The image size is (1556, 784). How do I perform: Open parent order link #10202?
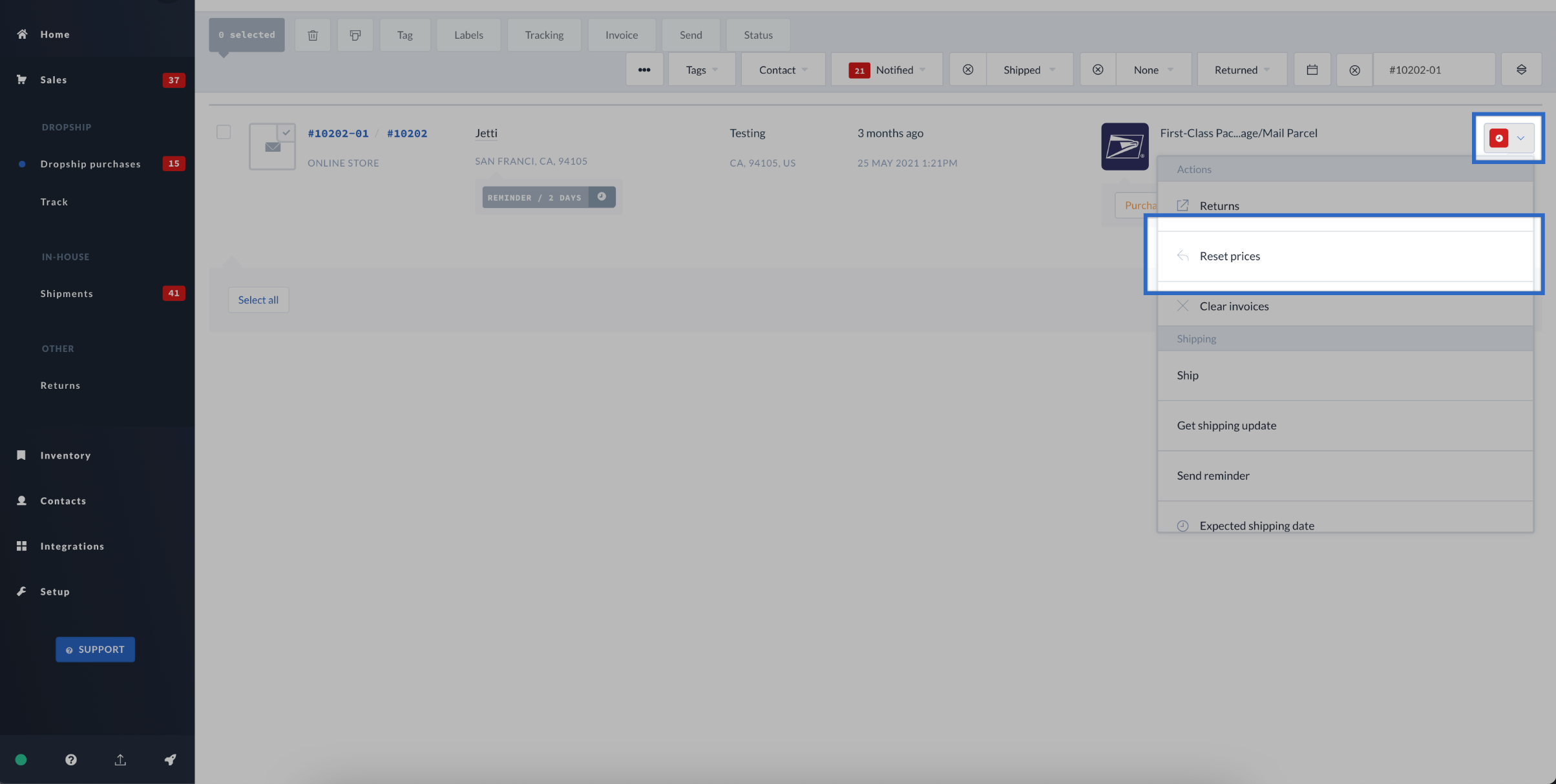[407, 133]
